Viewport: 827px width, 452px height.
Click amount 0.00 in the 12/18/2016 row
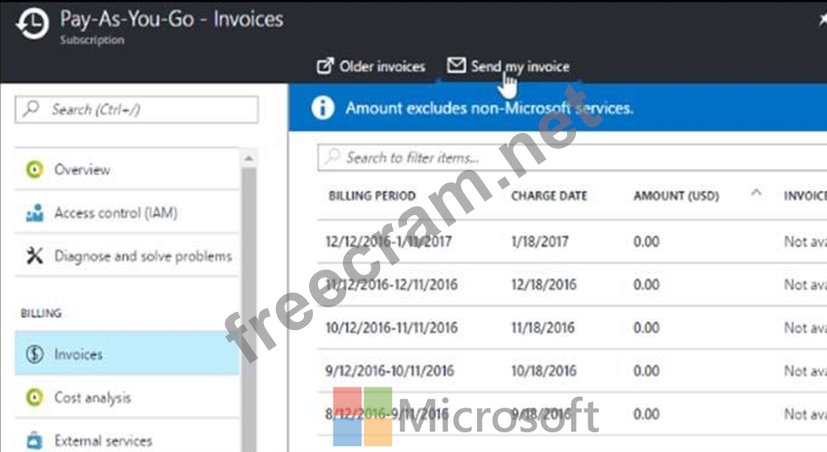click(646, 285)
